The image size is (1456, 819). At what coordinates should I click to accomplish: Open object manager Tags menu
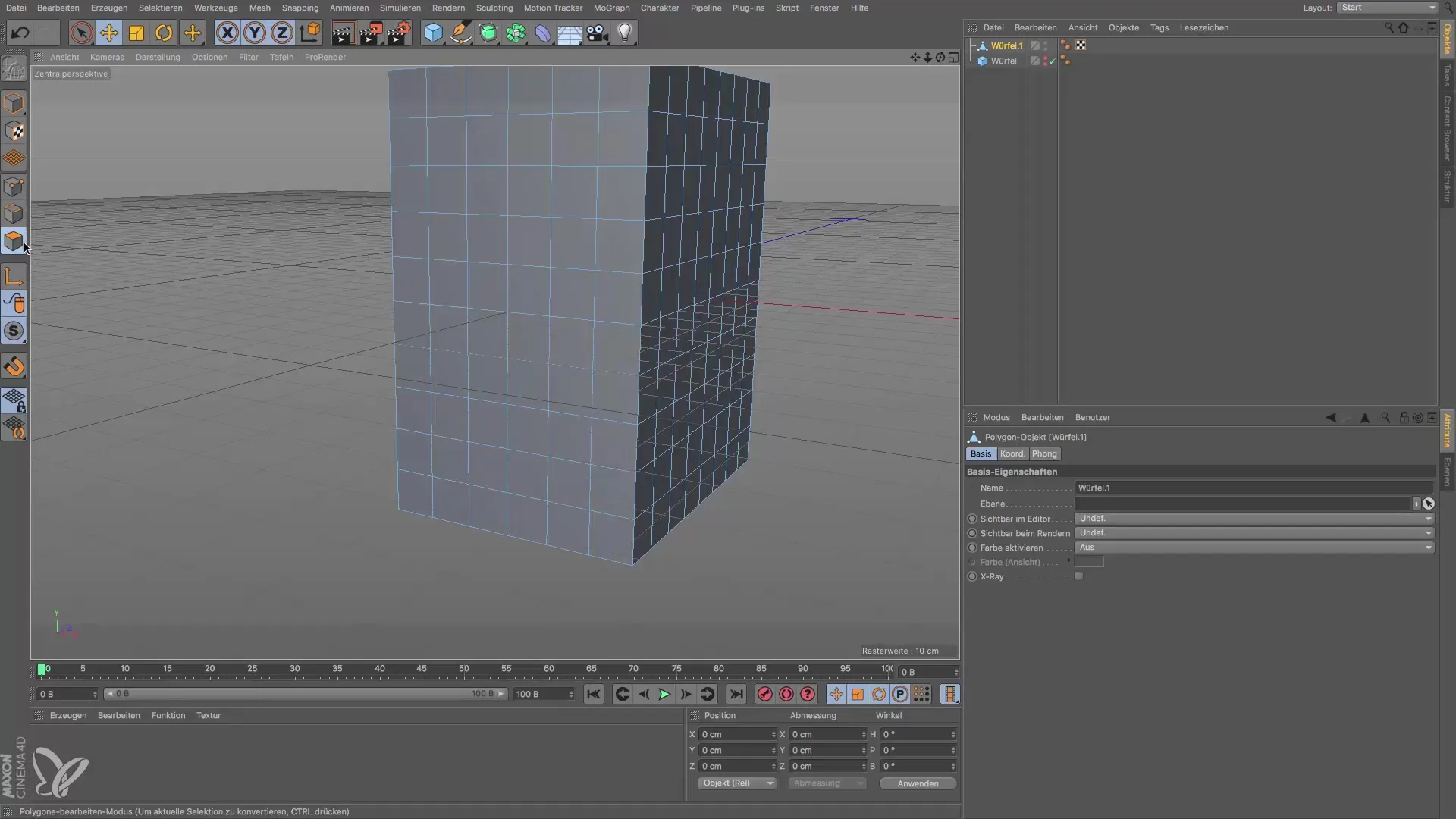1159,27
